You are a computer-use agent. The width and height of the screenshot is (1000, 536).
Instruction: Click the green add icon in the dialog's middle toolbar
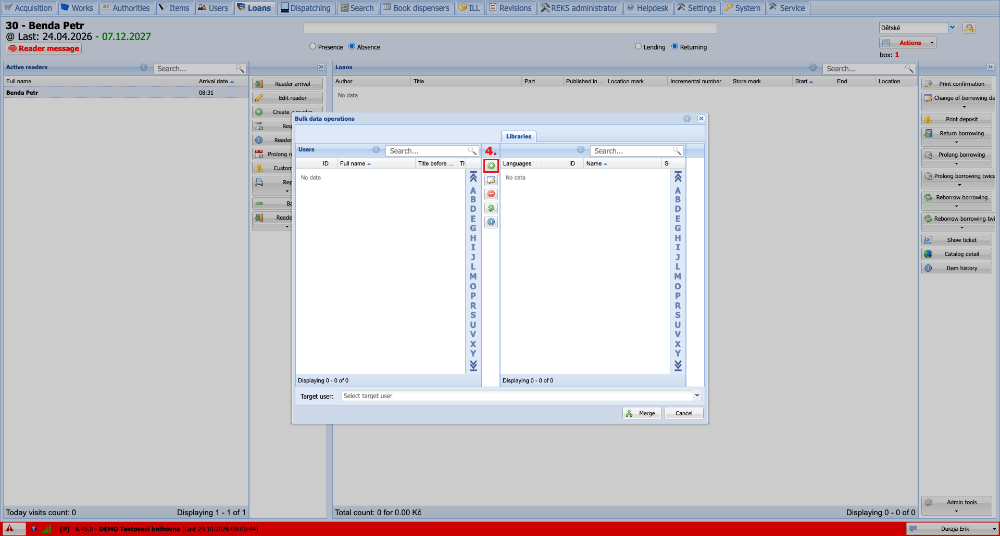point(491,166)
